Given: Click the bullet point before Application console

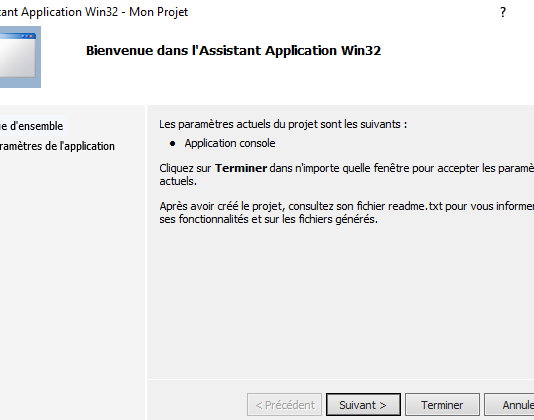Looking at the screenshot, I should 172,144.
